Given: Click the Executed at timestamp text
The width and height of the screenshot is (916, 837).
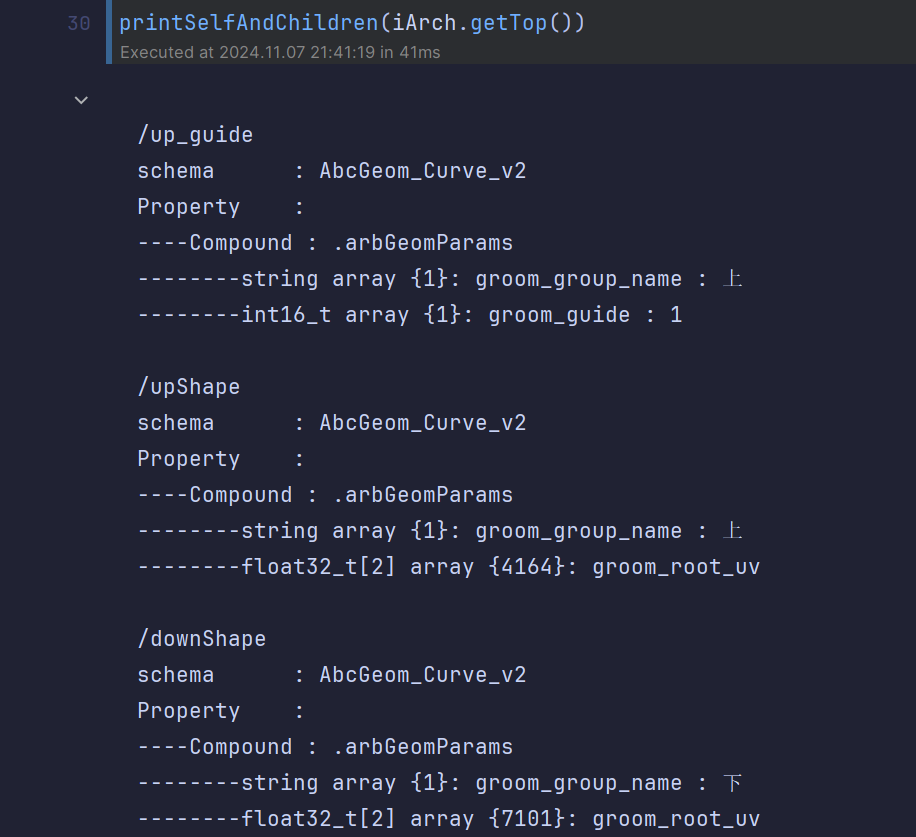Looking at the screenshot, I should point(280,52).
